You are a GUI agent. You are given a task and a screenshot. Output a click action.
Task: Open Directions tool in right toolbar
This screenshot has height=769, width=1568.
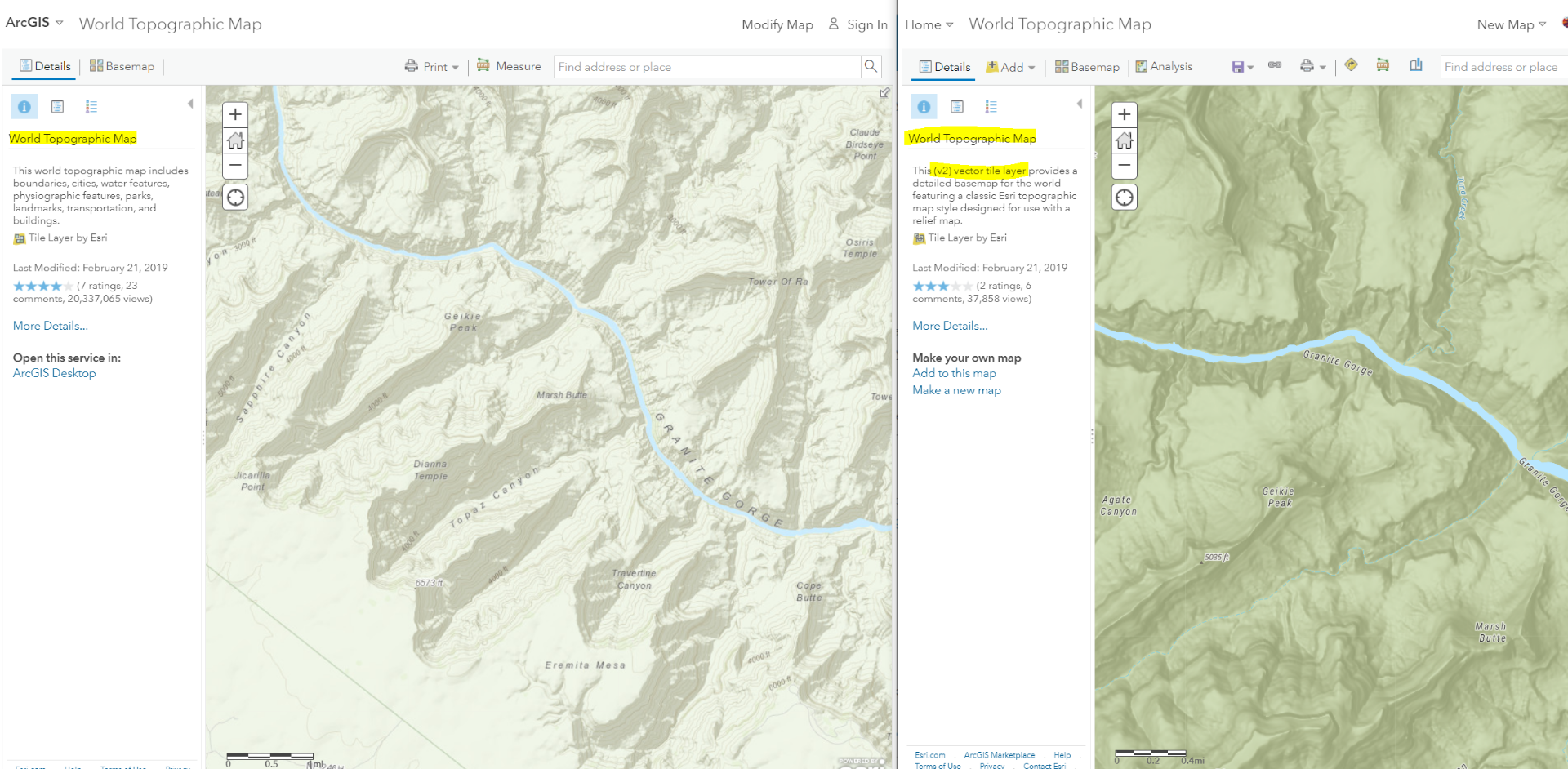point(1352,64)
